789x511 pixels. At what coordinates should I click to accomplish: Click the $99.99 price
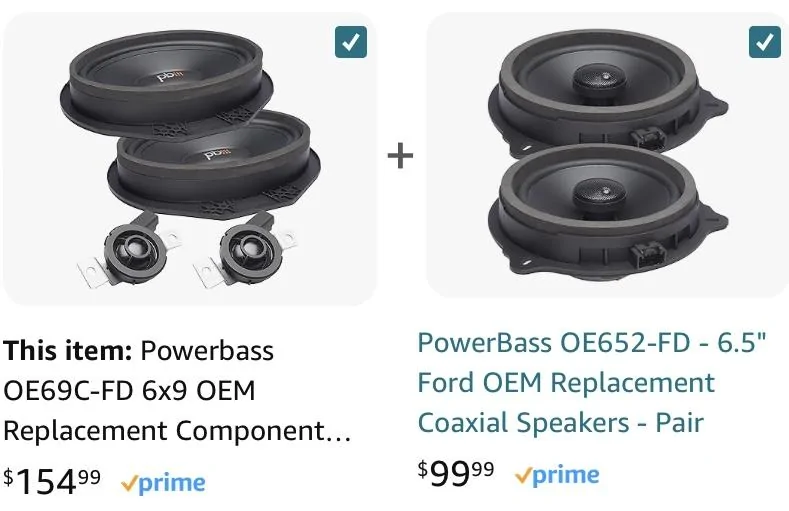click(456, 474)
